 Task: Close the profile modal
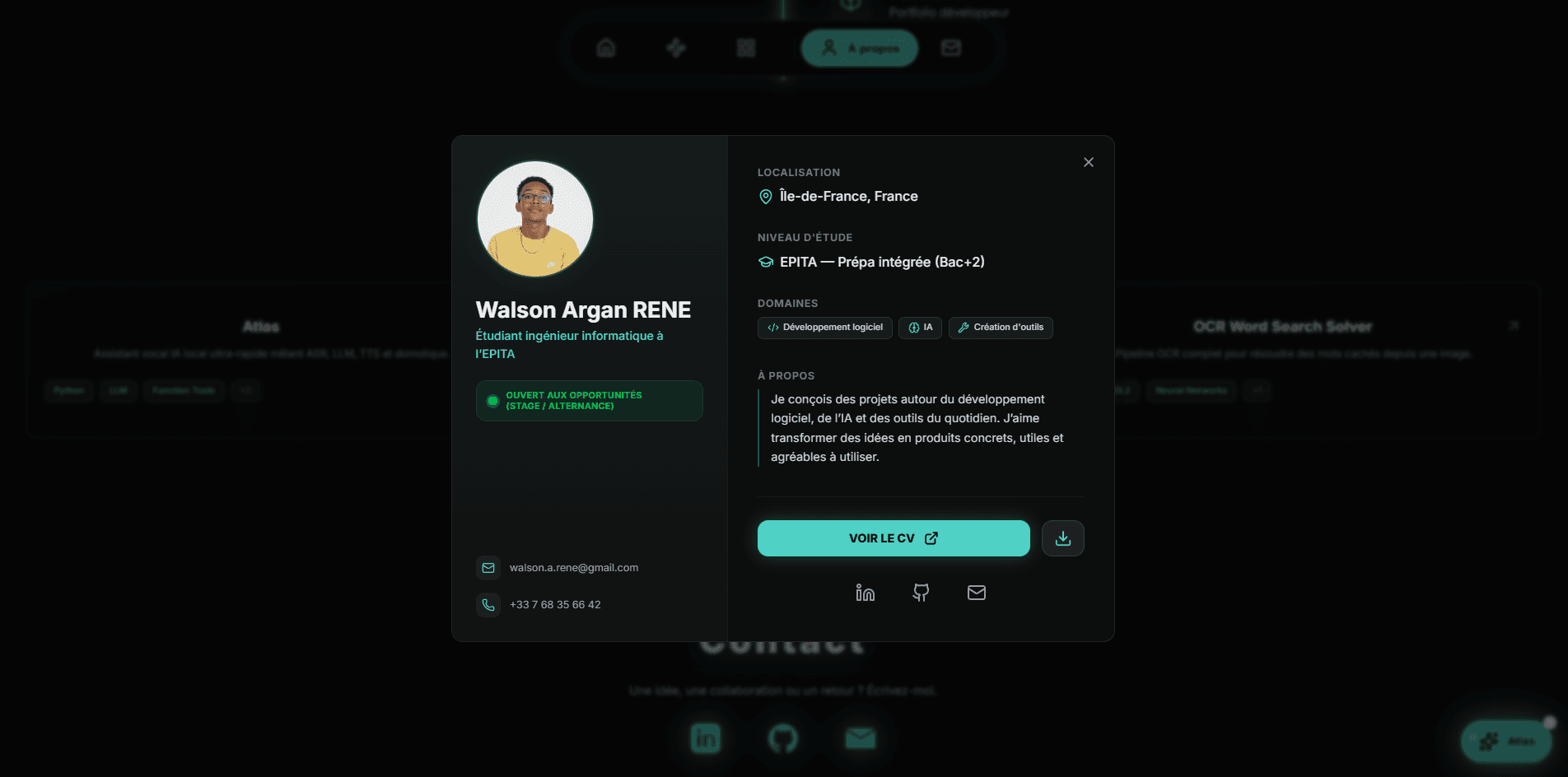(1089, 162)
